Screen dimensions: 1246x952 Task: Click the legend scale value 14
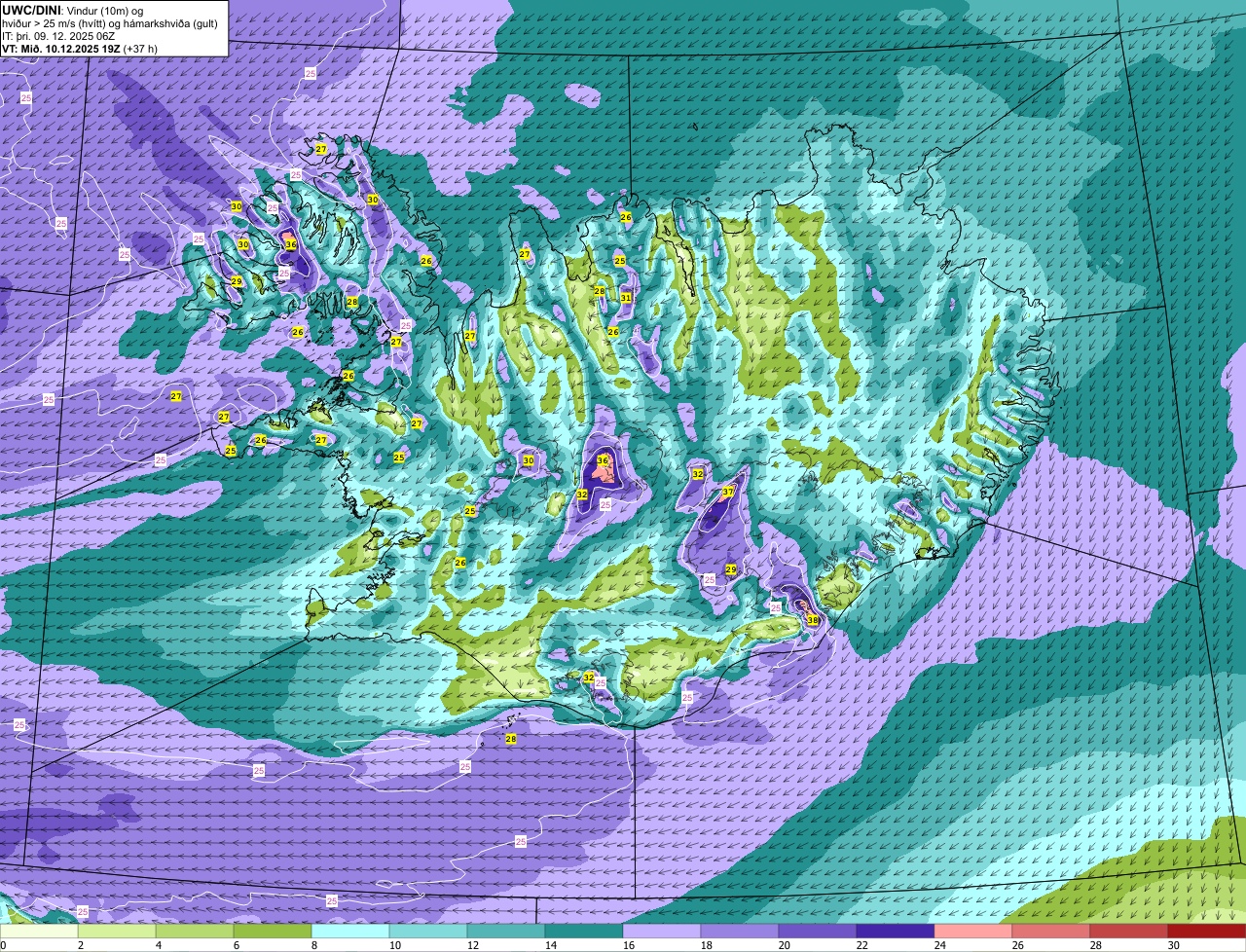[x=549, y=945]
